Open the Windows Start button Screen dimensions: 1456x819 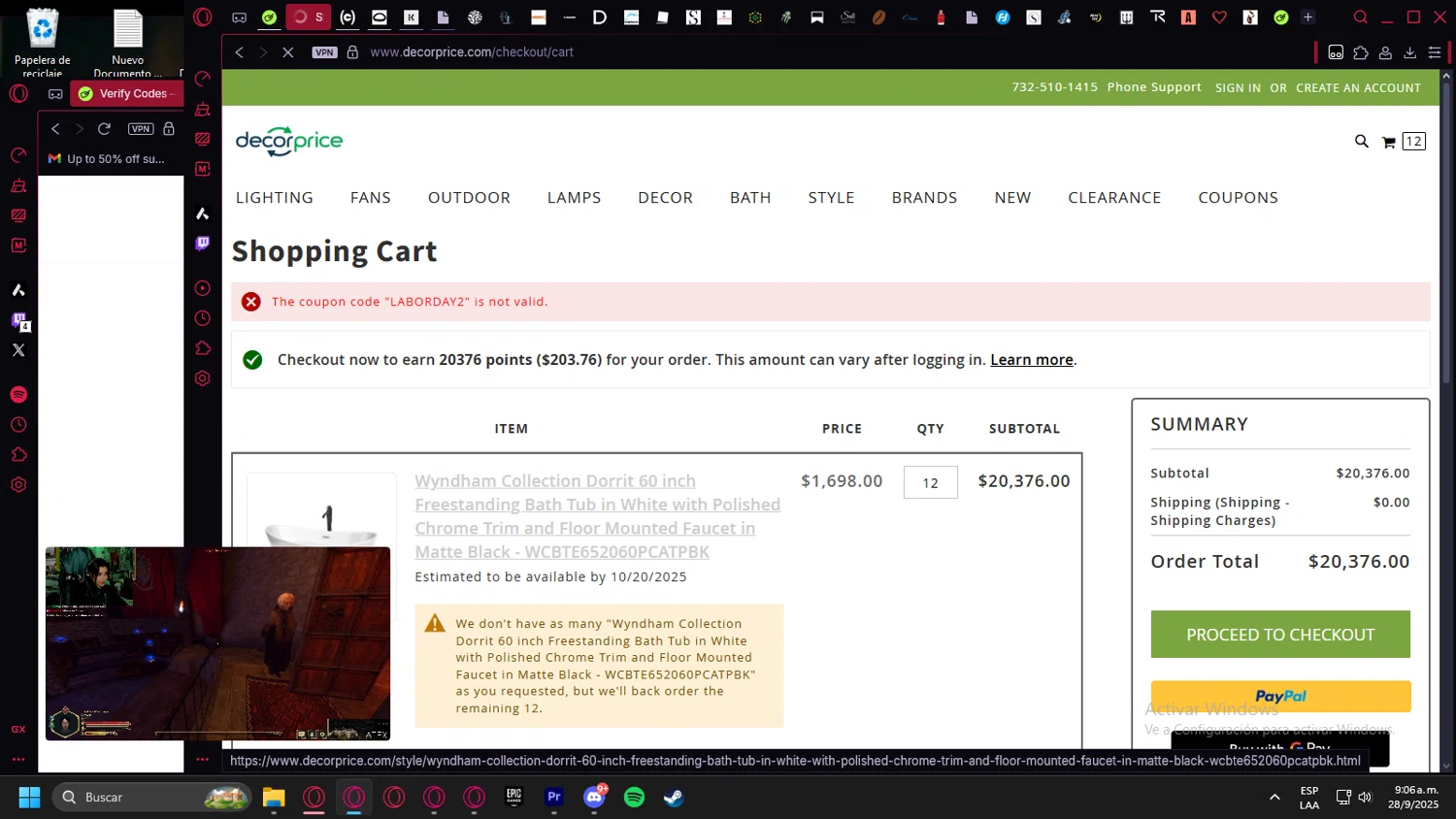30,798
